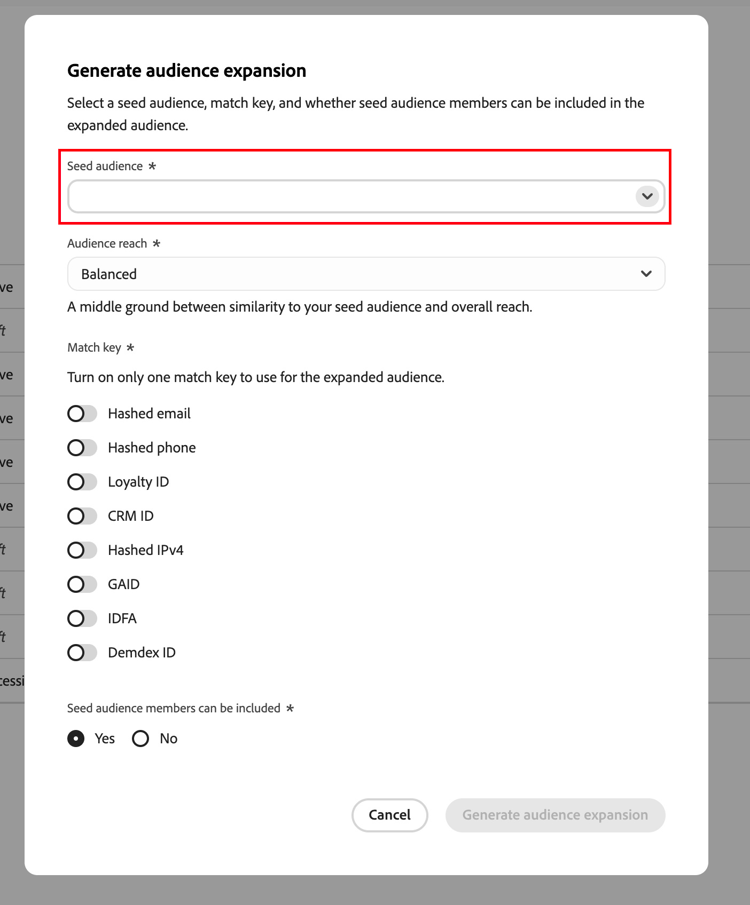The image size is (750, 905).
Task: Choose No for seed members inclusion
Action: pos(140,738)
